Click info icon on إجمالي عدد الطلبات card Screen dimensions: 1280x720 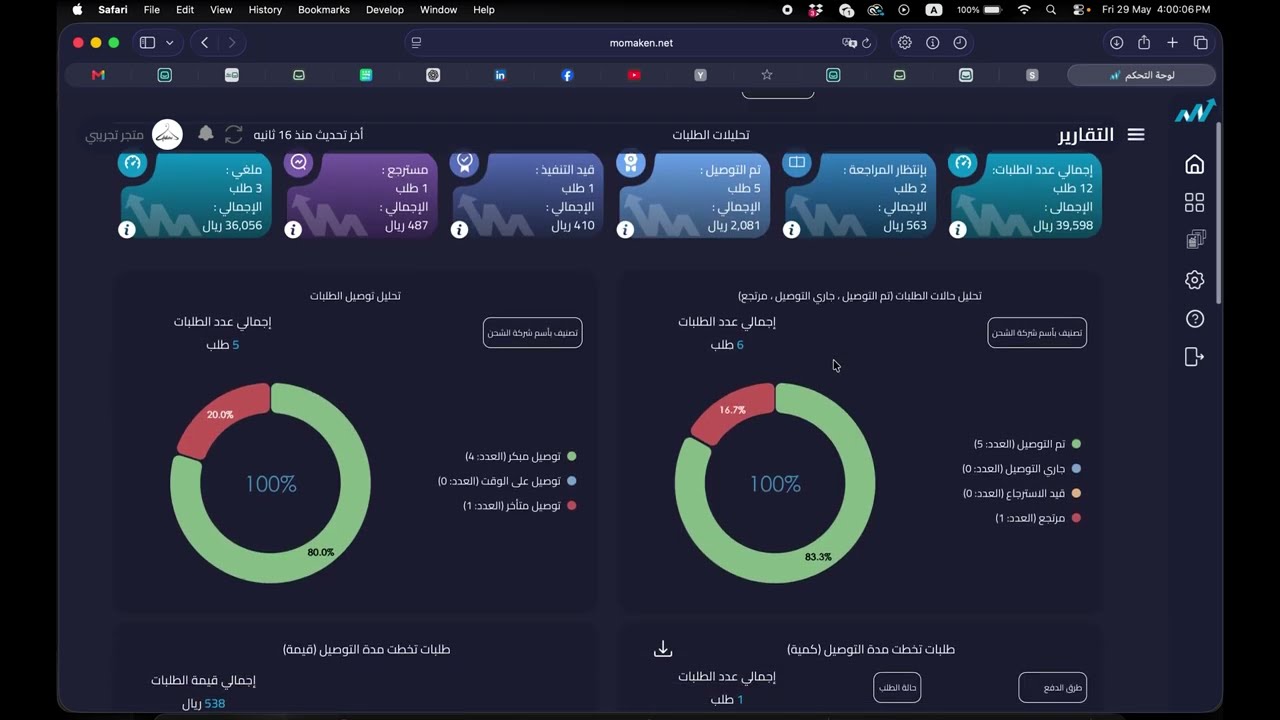(958, 229)
